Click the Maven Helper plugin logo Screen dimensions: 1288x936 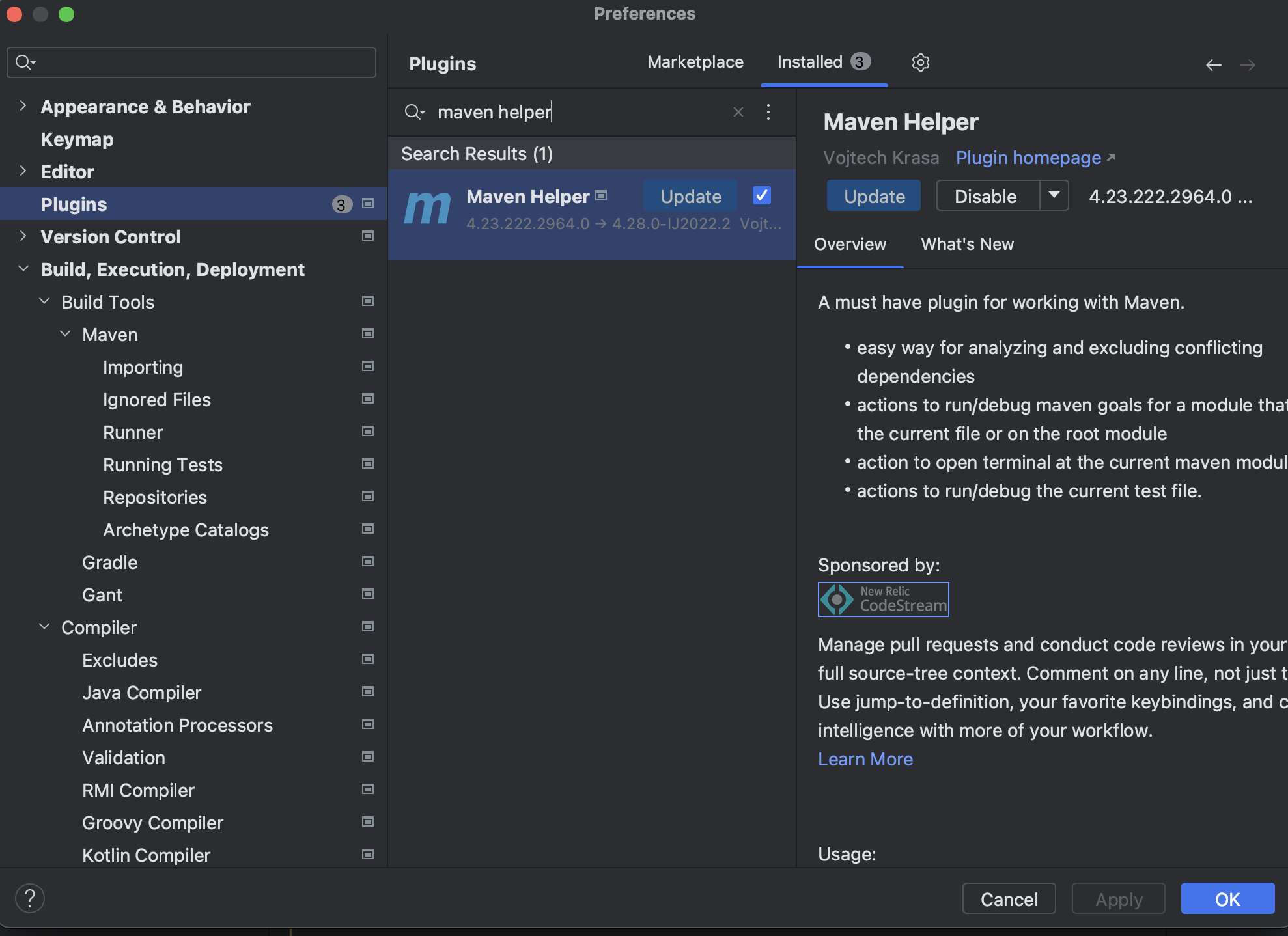pyautogui.click(x=427, y=208)
